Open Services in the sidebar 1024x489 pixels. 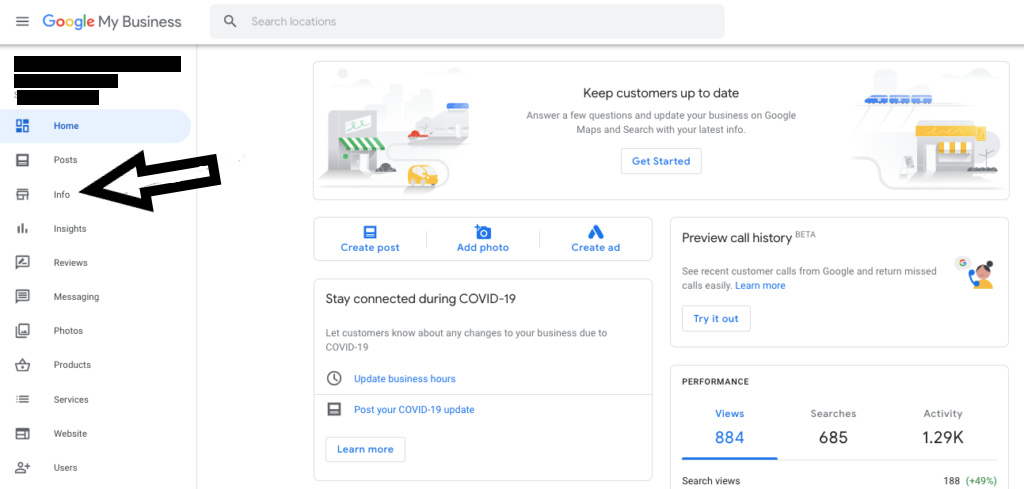(71, 400)
